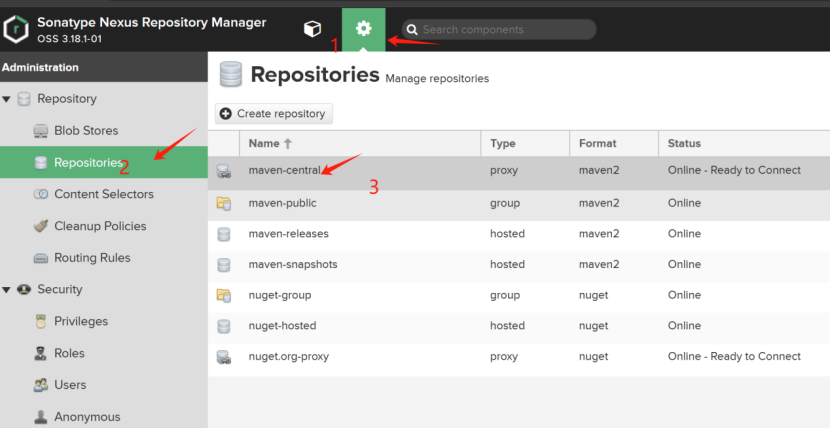Sort by the Status column header

[x=744, y=143]
